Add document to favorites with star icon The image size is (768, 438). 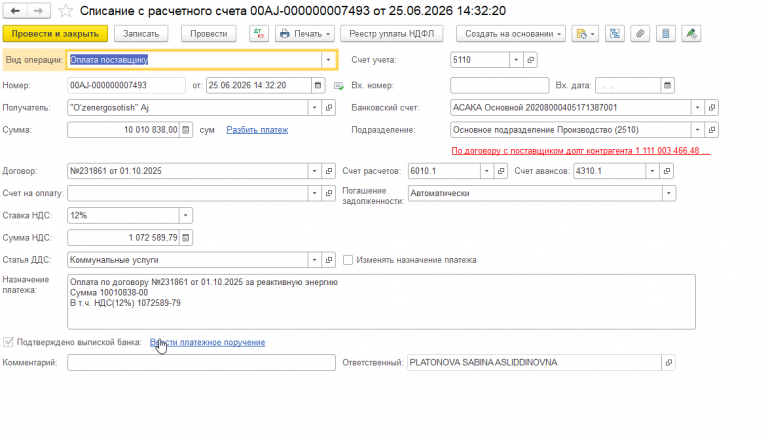tap(65, 11)
